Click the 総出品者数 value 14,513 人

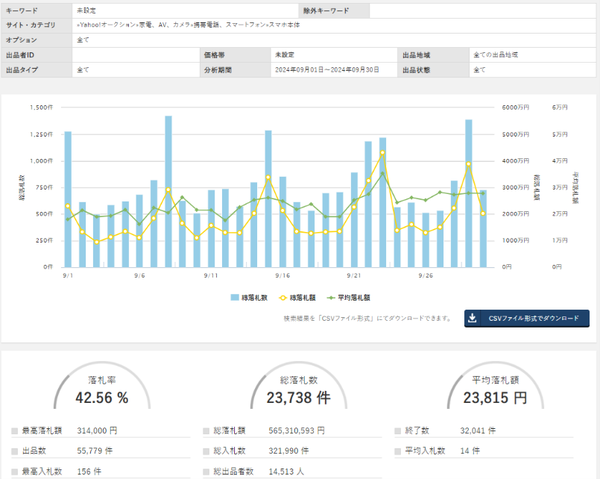(x=286, y=471)
